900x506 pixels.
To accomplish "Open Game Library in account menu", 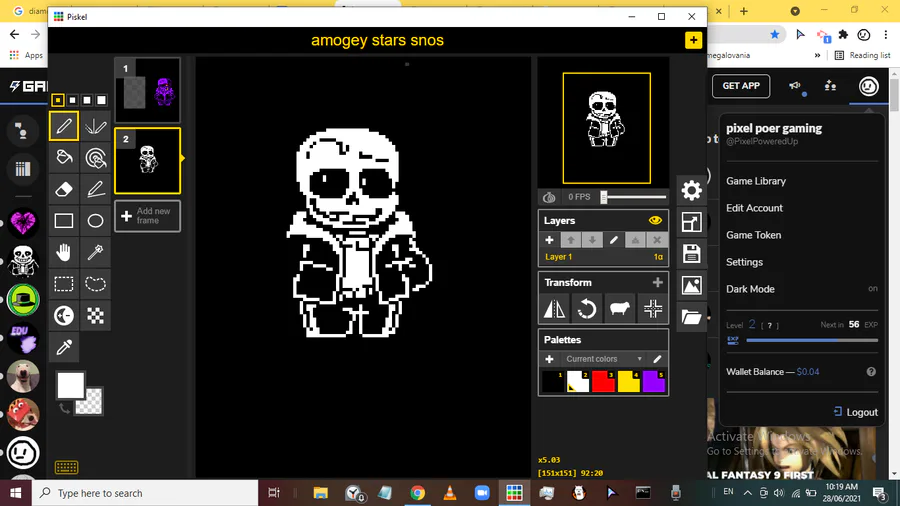I will coord(756,181).
